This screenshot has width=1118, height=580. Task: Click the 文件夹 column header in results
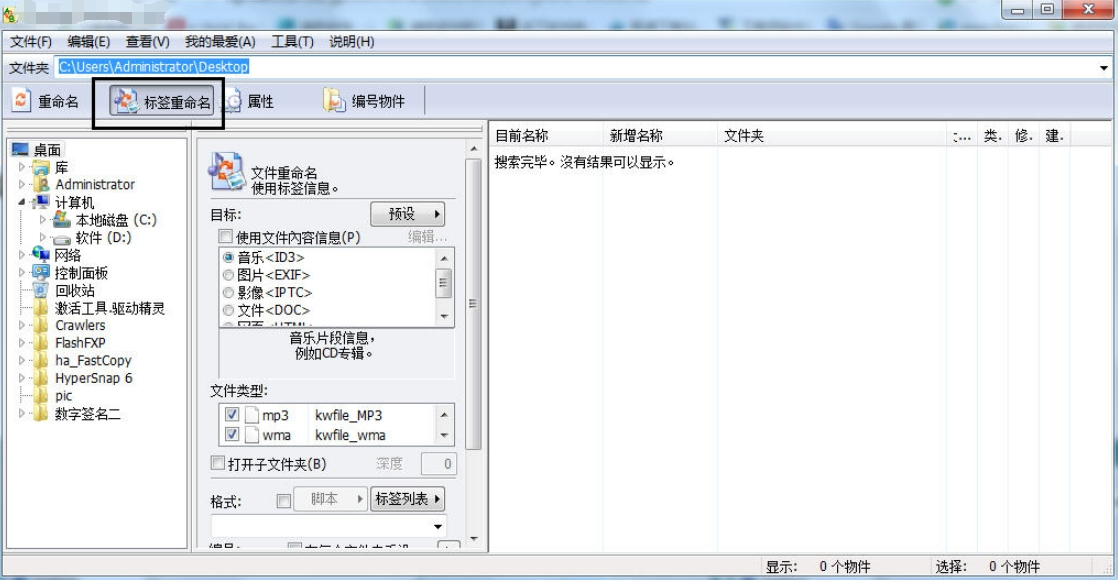click(832, 136)
